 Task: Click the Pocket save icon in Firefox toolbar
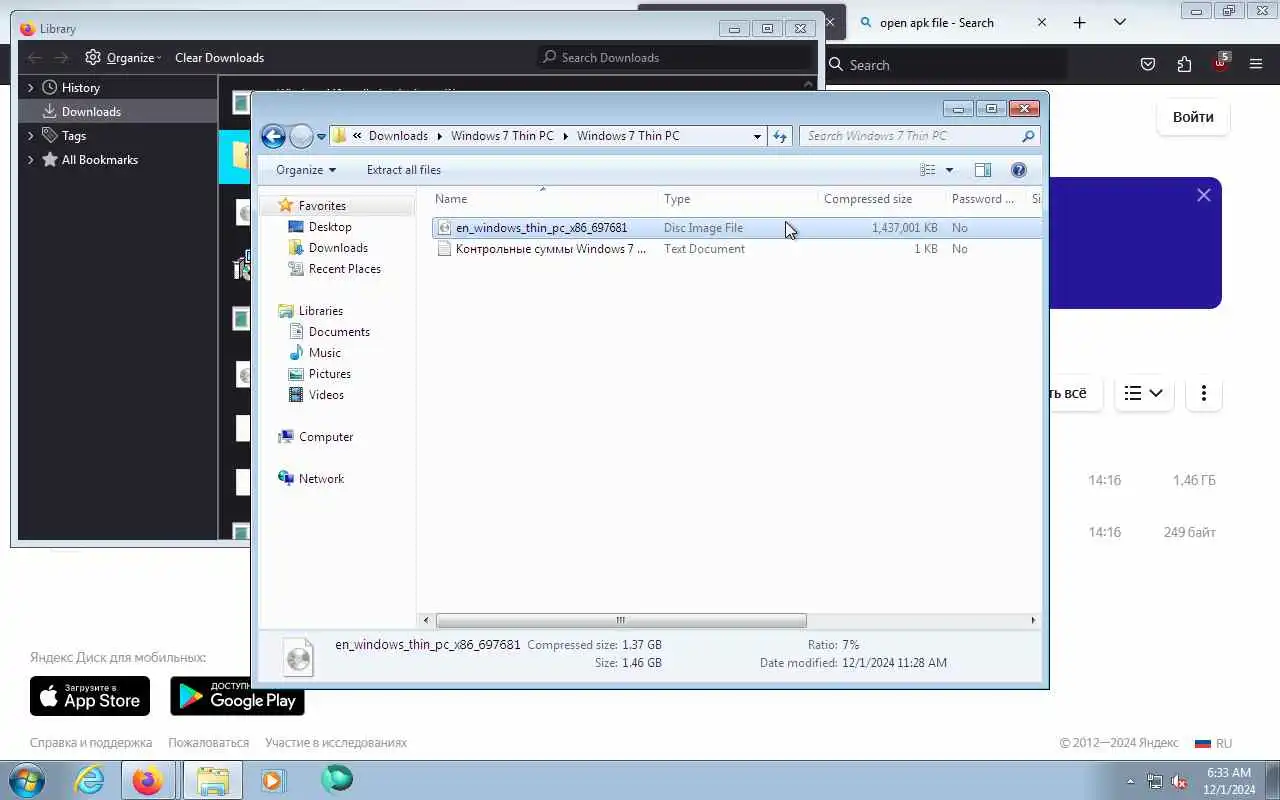coord(1148,65)
